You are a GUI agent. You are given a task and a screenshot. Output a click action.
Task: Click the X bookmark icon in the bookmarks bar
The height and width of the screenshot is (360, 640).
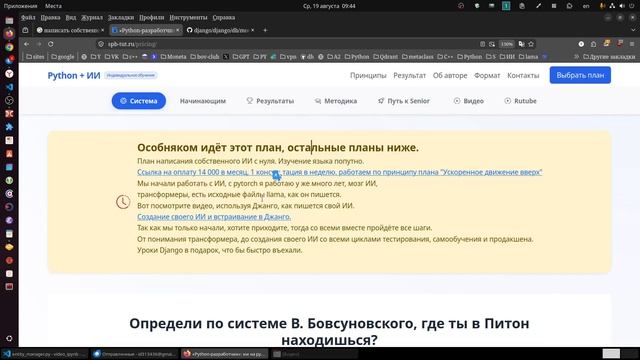226,57
